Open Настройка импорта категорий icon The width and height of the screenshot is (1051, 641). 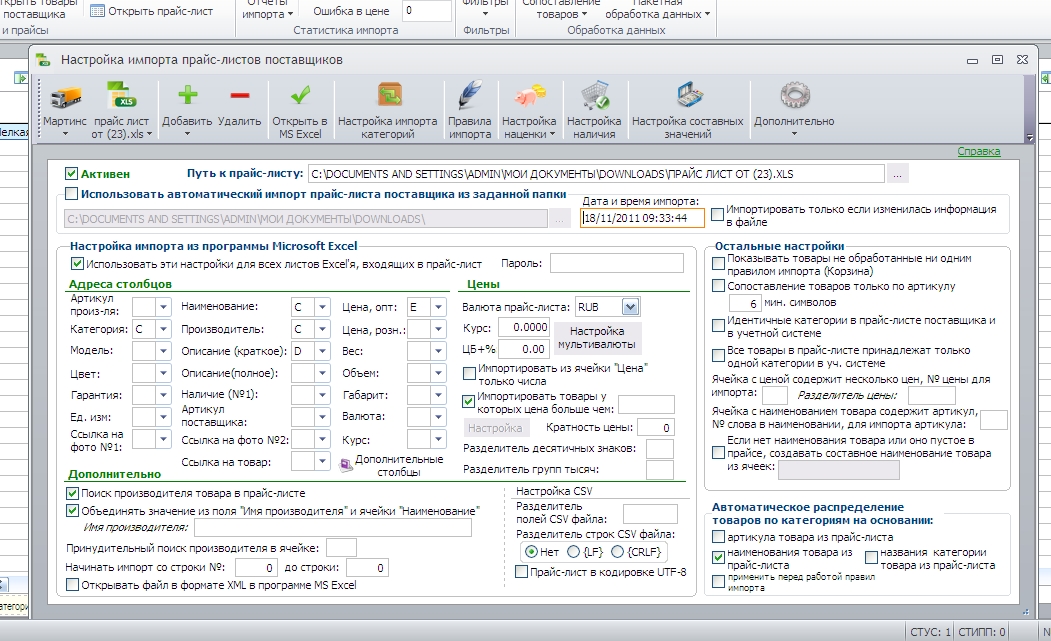pyautogui.click(x=389, y=95)
